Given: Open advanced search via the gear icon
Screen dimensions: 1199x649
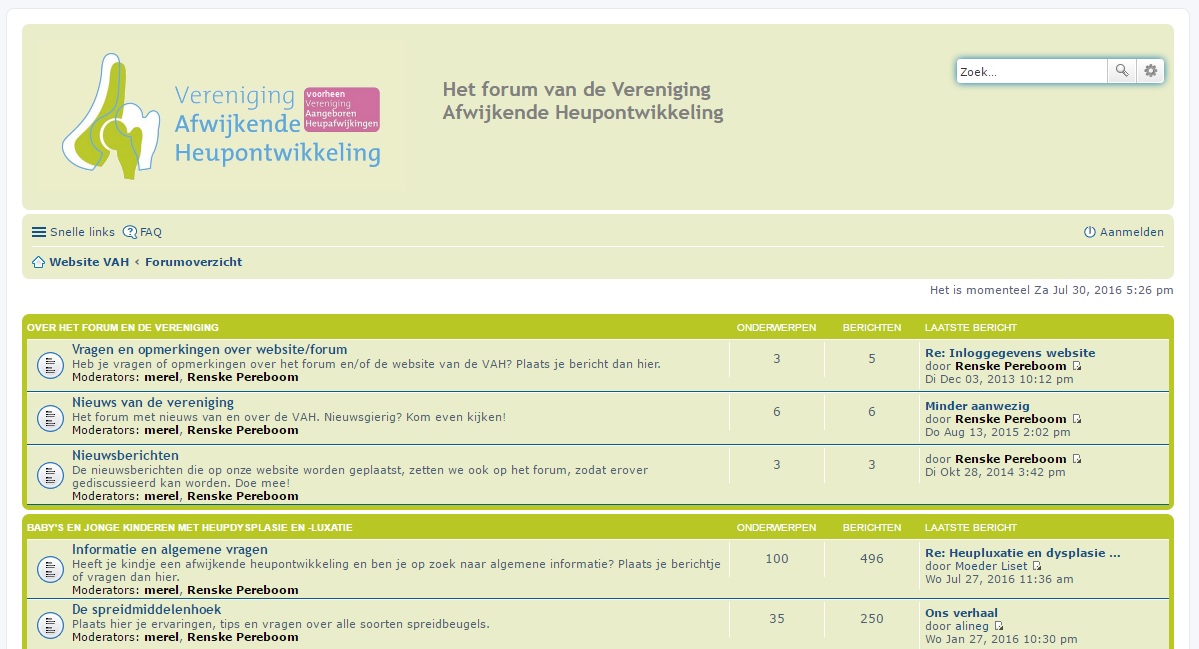Looking at the screenshot, I should [1150, 70].
